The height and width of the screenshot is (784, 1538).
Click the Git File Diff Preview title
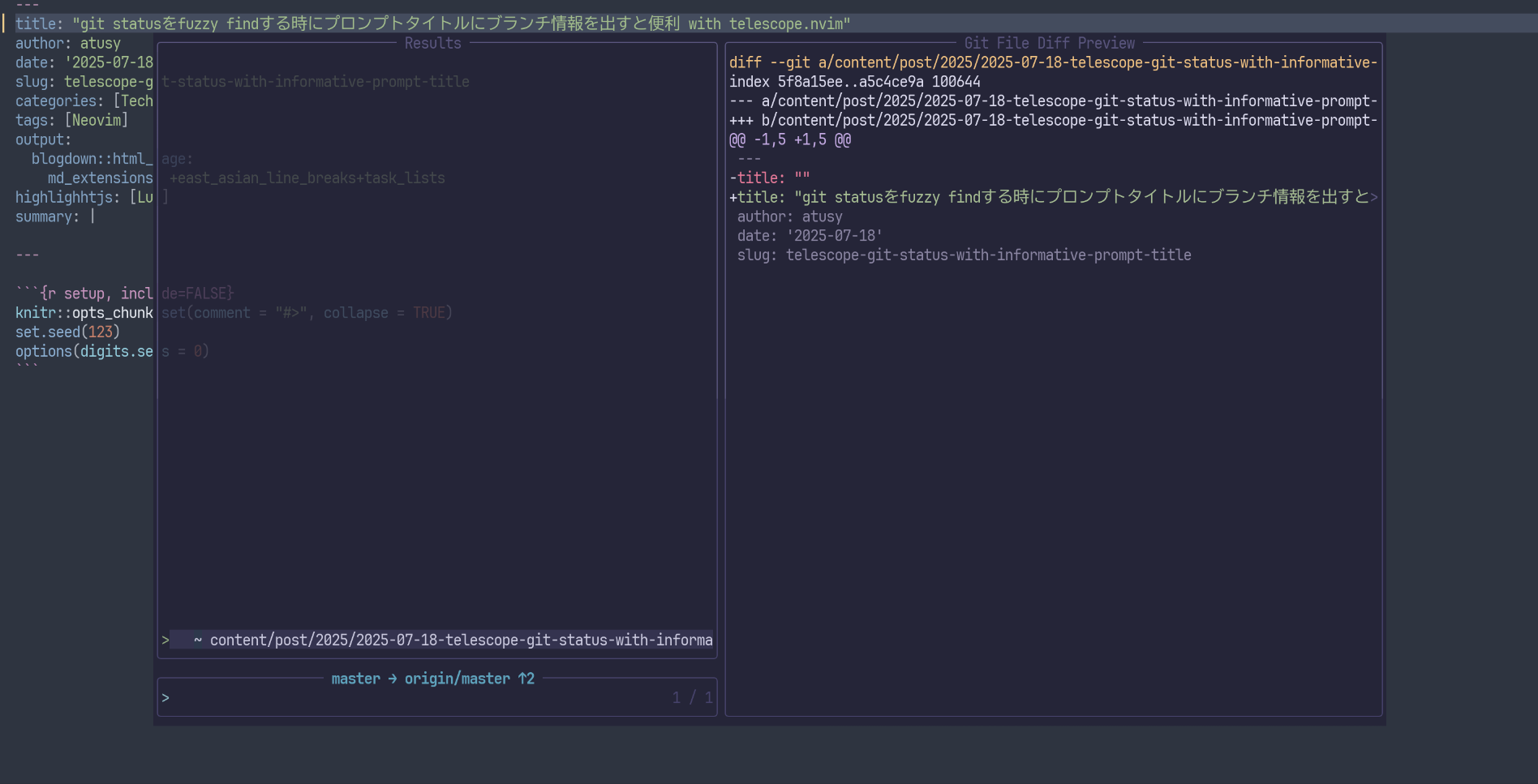[1049, 43]
